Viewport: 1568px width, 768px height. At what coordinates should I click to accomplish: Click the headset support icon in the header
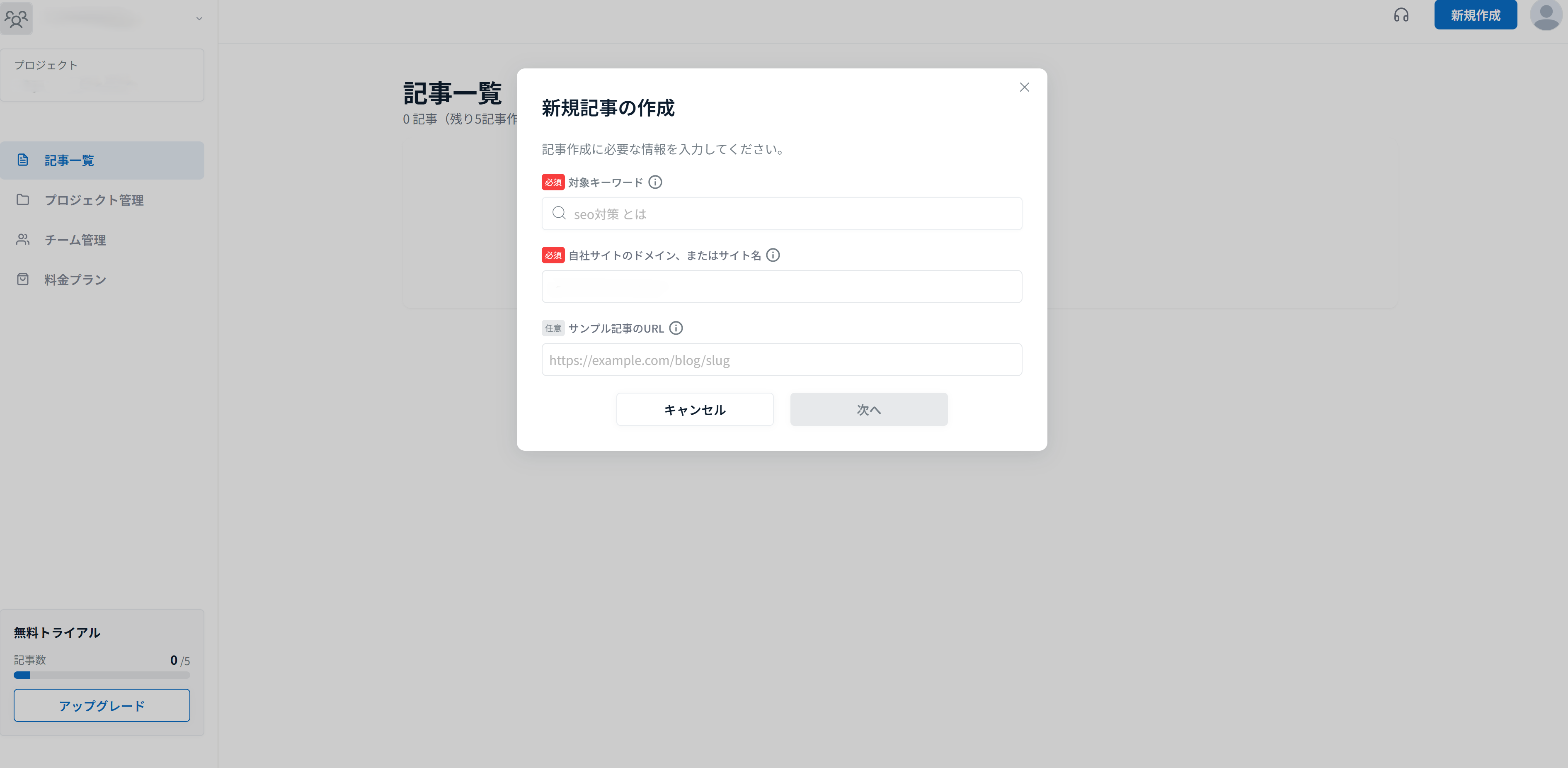1401,15
